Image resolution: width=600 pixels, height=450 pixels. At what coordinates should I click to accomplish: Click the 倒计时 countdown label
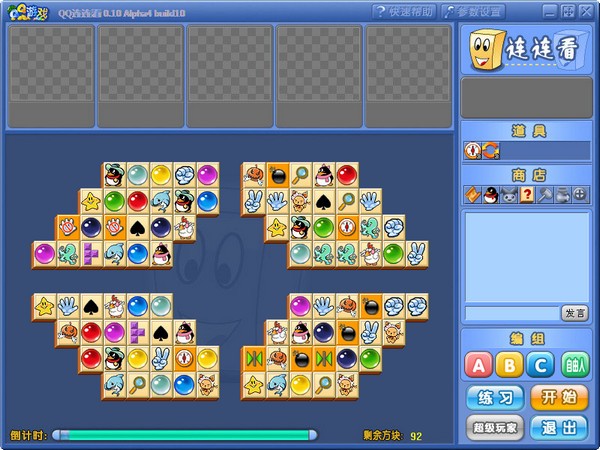coord(29,435)
